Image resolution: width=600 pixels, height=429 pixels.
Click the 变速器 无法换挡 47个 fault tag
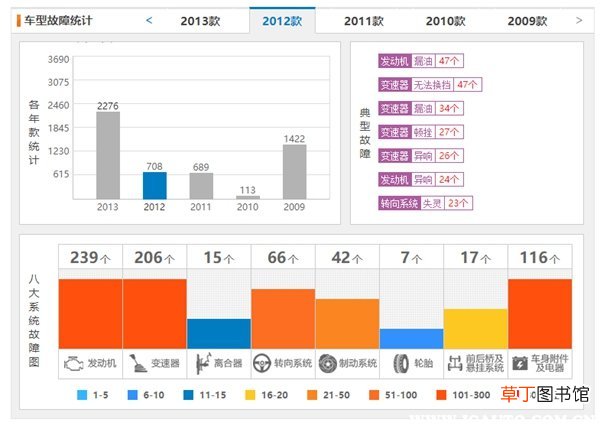coord(430,85)
